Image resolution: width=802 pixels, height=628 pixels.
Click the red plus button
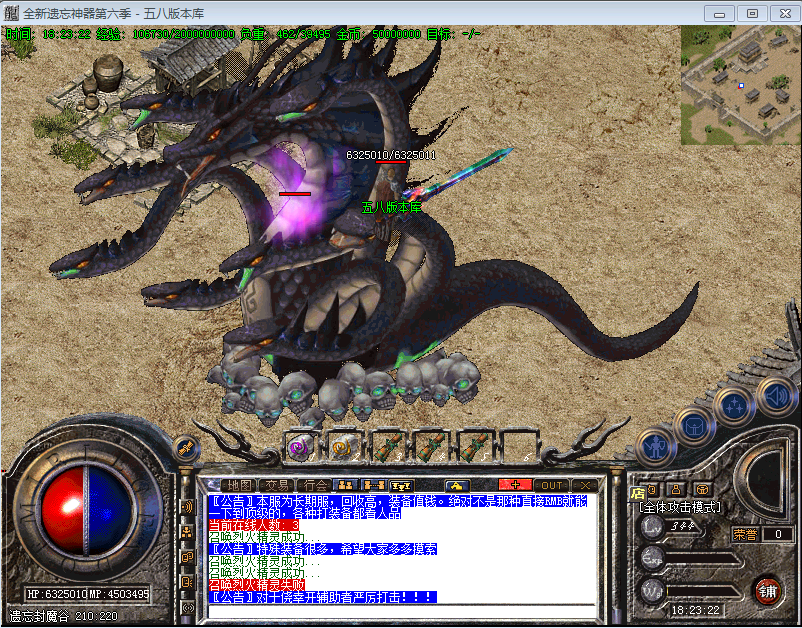tap(515, 485)
